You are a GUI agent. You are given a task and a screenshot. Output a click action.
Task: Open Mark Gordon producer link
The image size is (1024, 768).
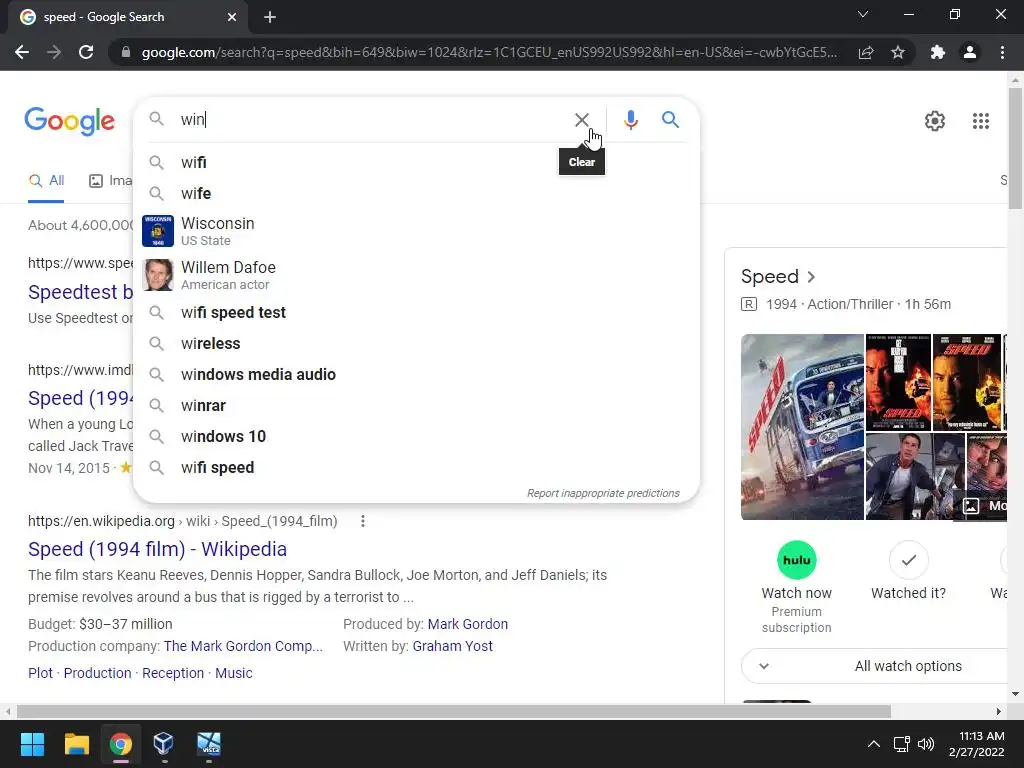pos(468,624)
